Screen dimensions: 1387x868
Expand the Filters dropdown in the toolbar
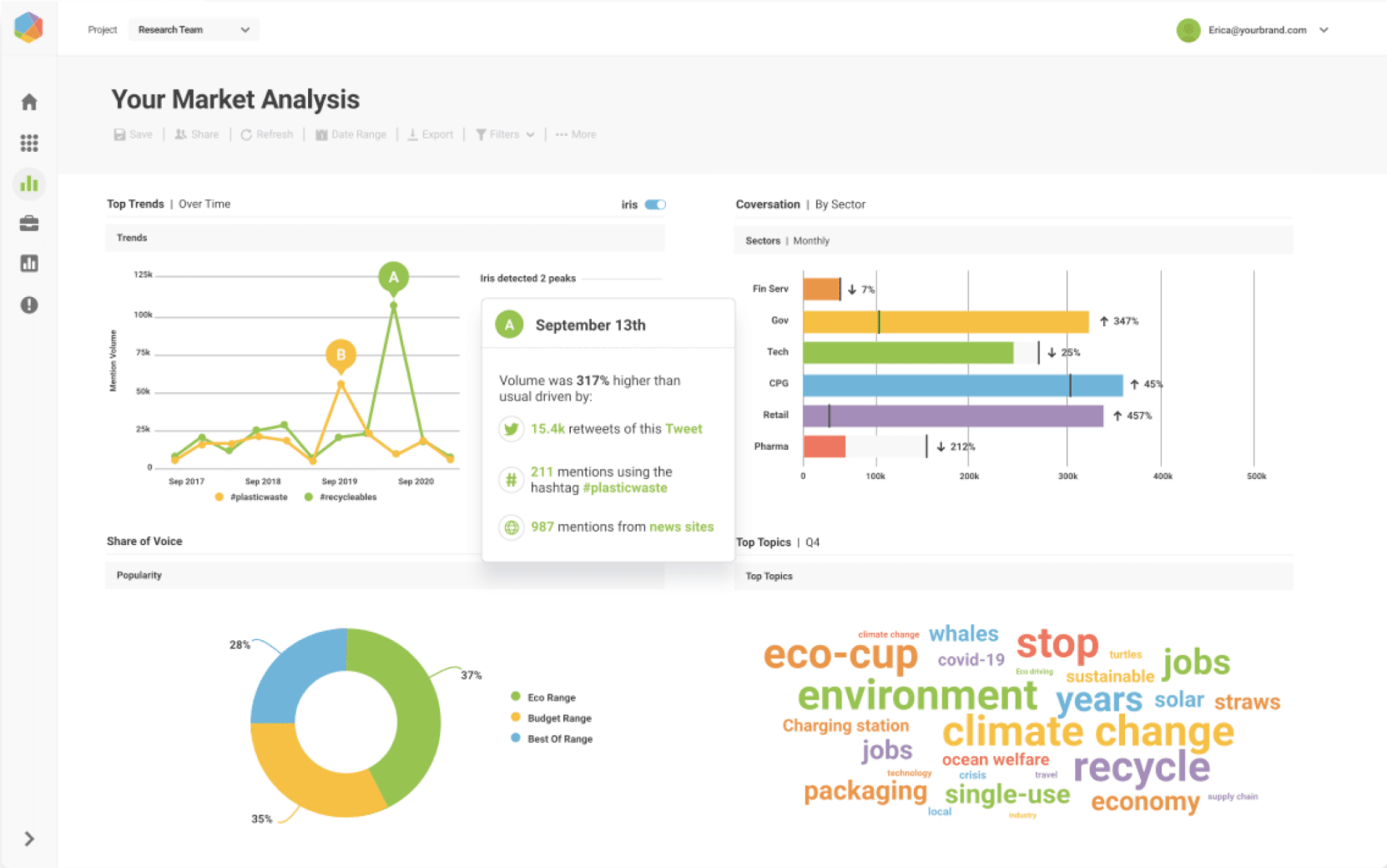[x=503, y=134]
